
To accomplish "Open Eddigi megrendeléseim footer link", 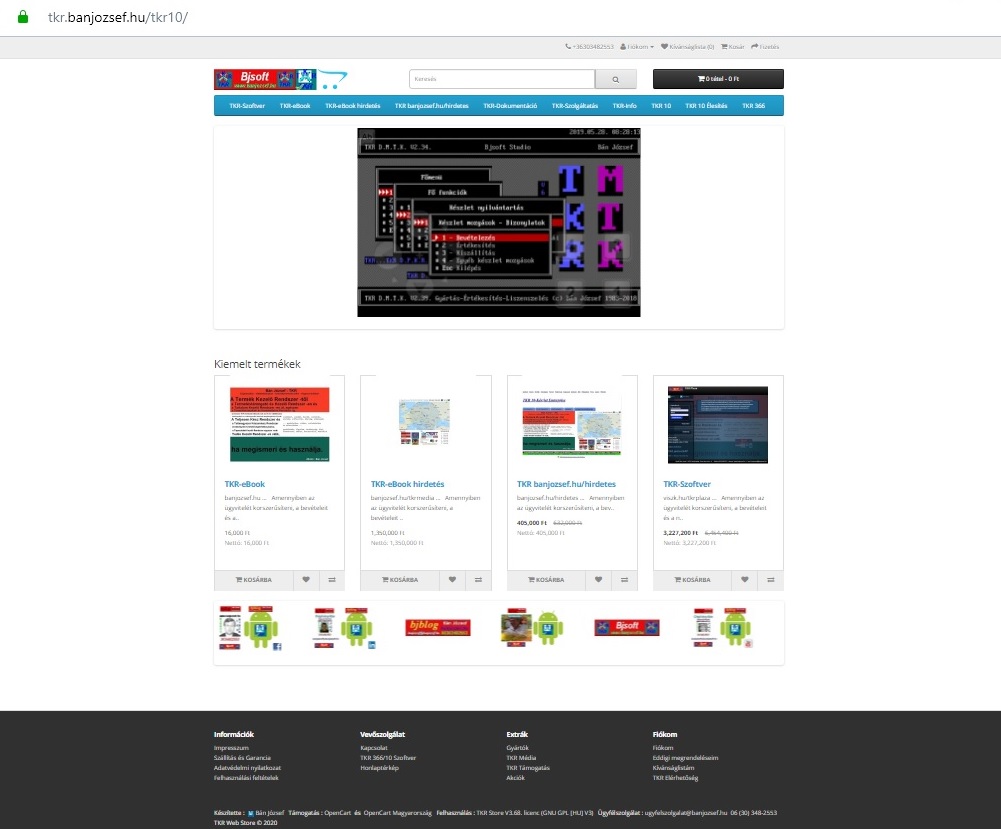I will [x=686, y=758].
